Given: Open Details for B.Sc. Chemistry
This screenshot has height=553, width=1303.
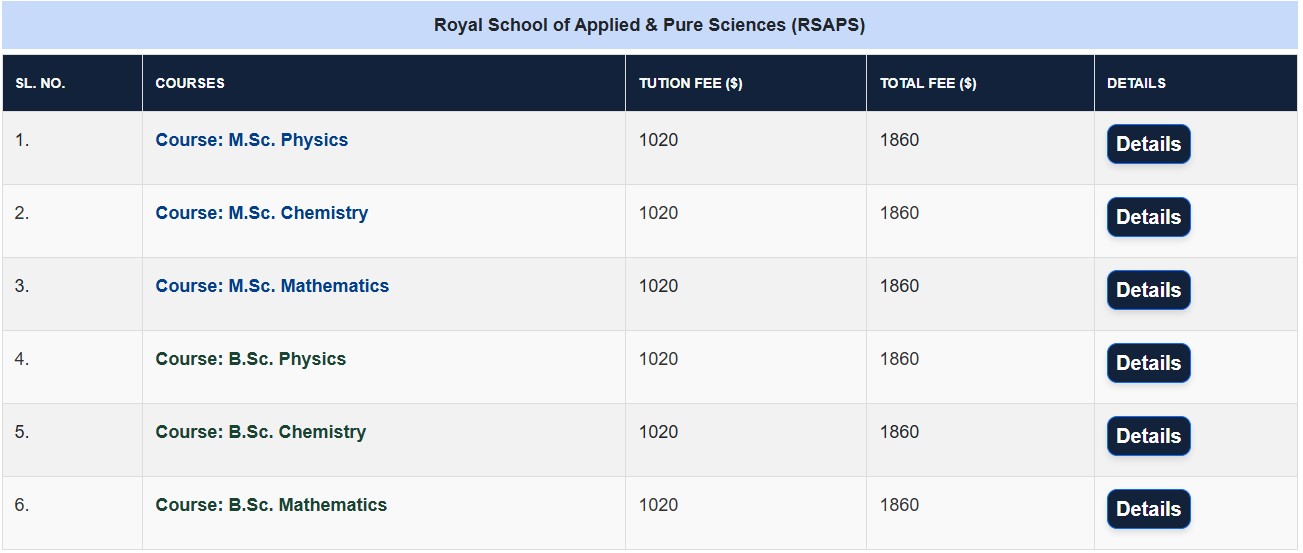Looking at the screenshot, I should [1148, 436].
